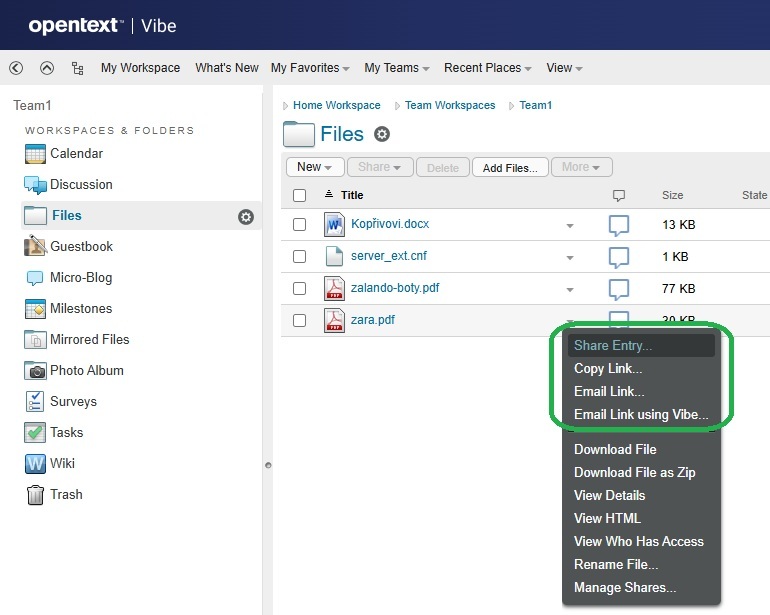Choose Email Link using Vibe...

point(641,415)
